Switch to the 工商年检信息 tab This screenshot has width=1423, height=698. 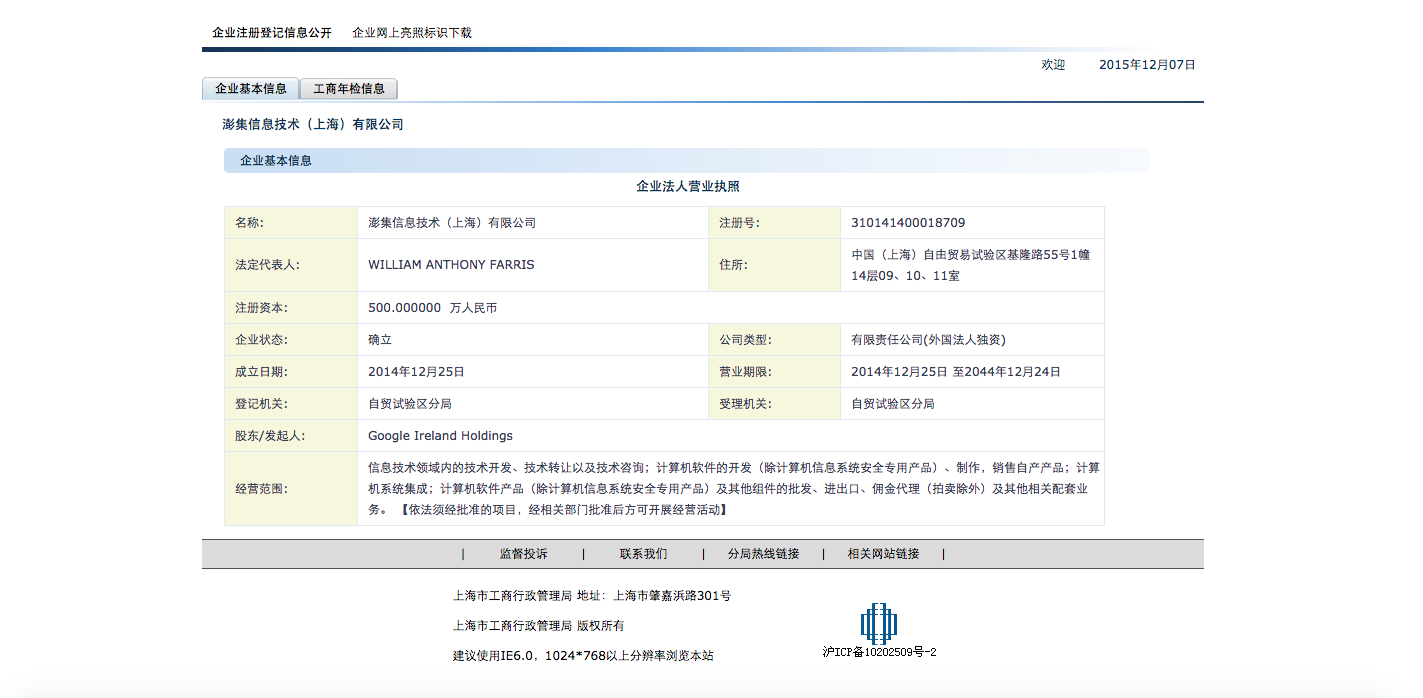349,89
